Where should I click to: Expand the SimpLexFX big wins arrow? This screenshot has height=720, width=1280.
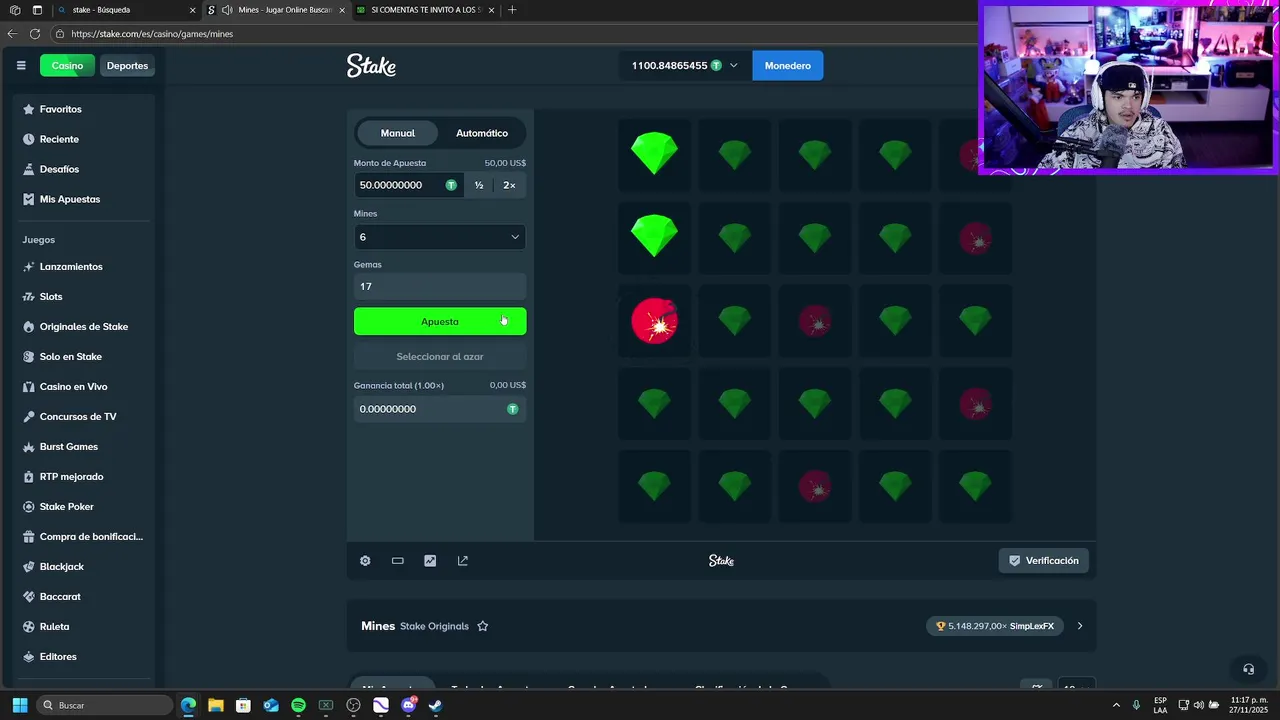coord(1080,626)
